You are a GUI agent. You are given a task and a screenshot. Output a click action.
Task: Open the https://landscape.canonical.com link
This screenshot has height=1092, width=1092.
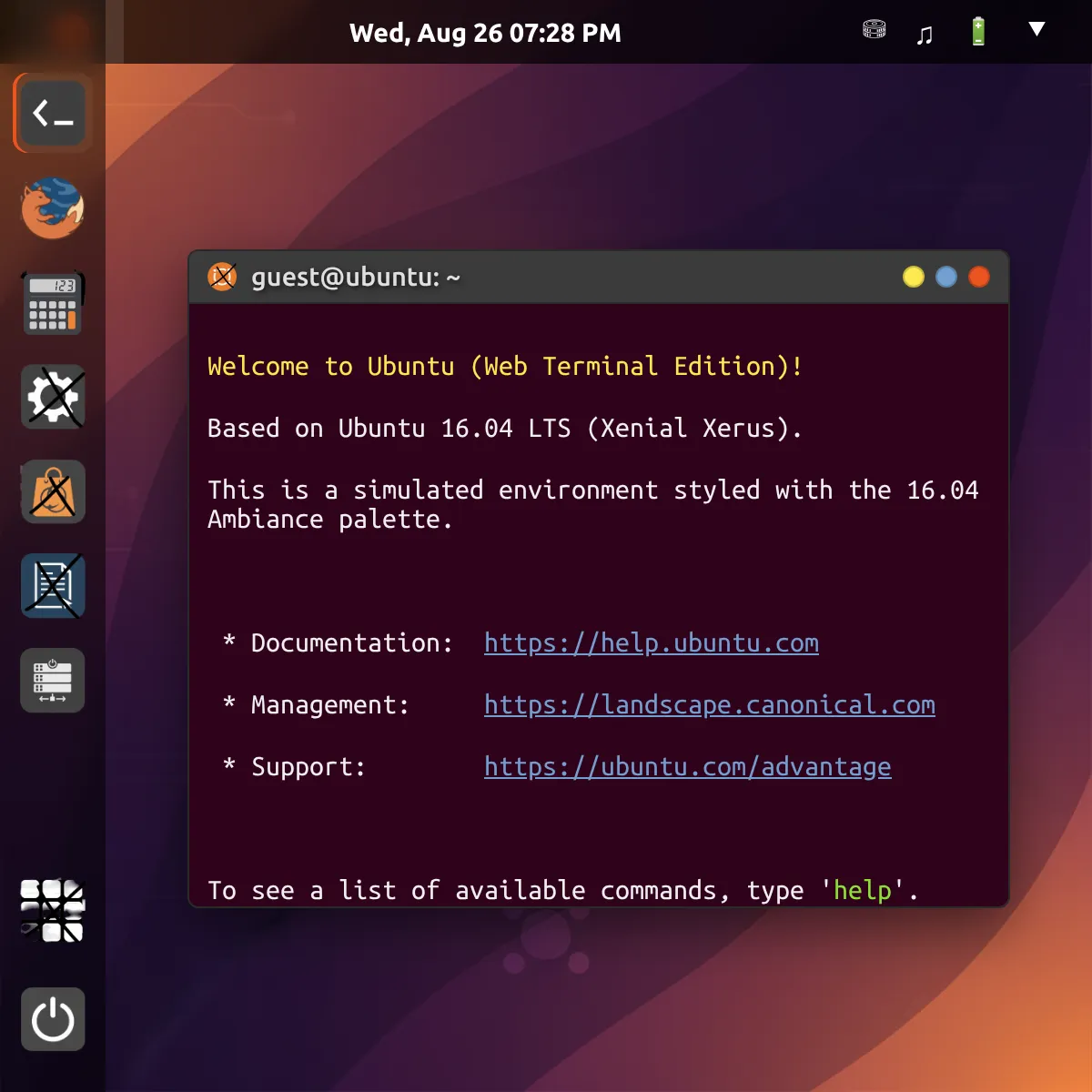click(x=710, y=705)
